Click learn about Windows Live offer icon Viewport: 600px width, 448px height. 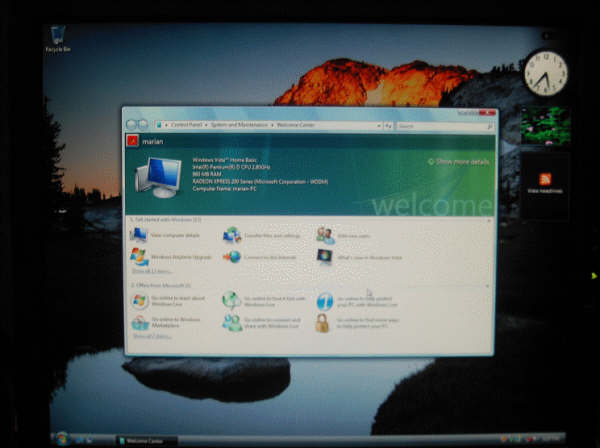click(140, 301)
